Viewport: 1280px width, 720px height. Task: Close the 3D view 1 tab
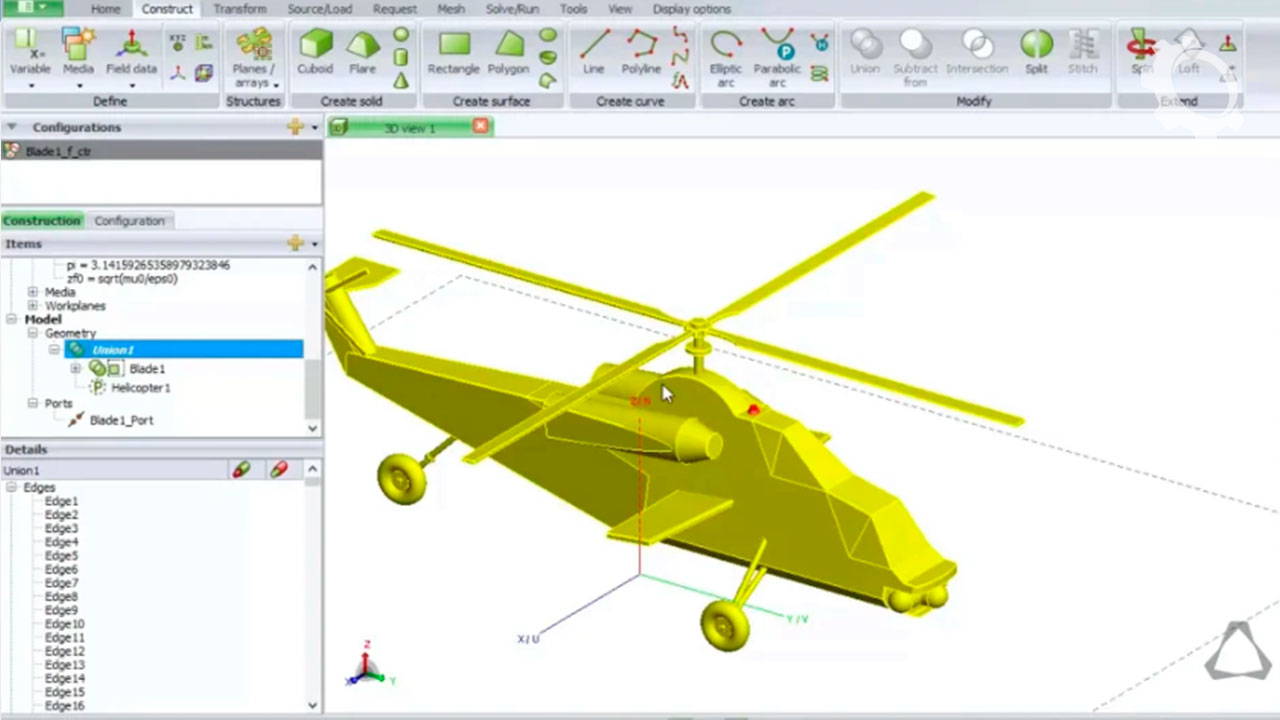pyautogui.click(x=480, y=127)
